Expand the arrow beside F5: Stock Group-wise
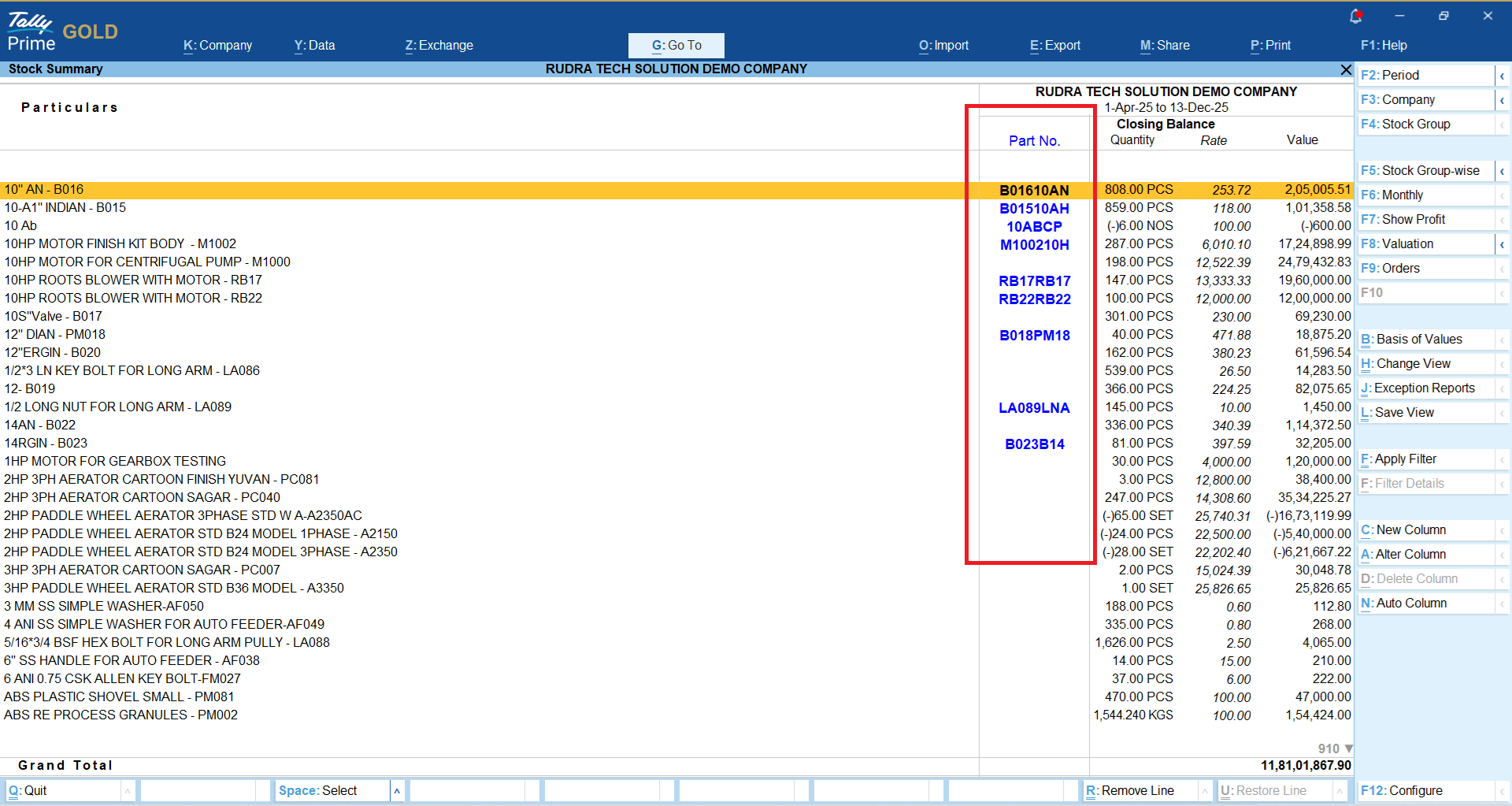This screenshot has height=806, width=1512. pyautogui.click(x=1502, y=171)
